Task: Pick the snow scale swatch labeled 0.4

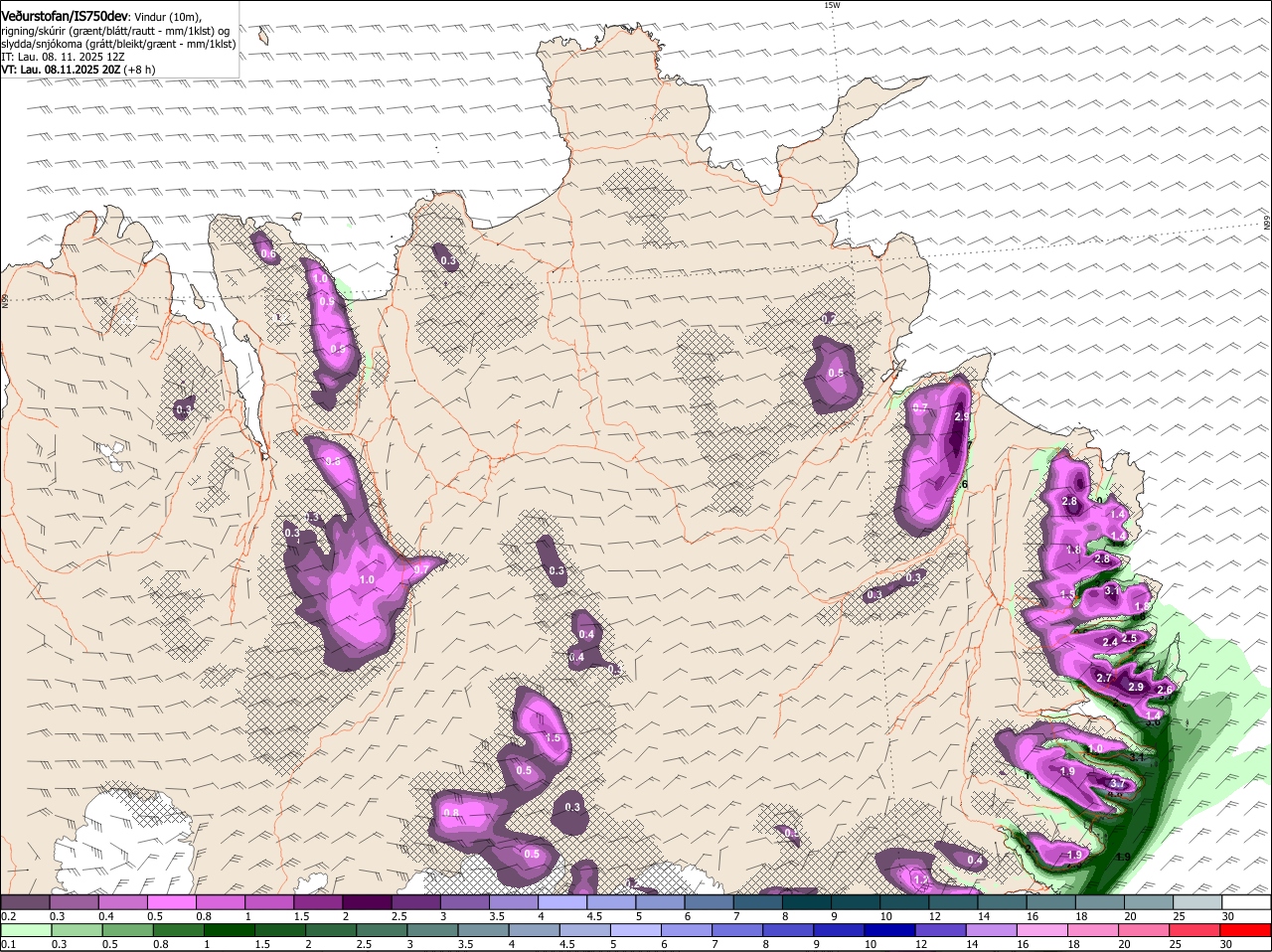Action: tap(122, 902)
